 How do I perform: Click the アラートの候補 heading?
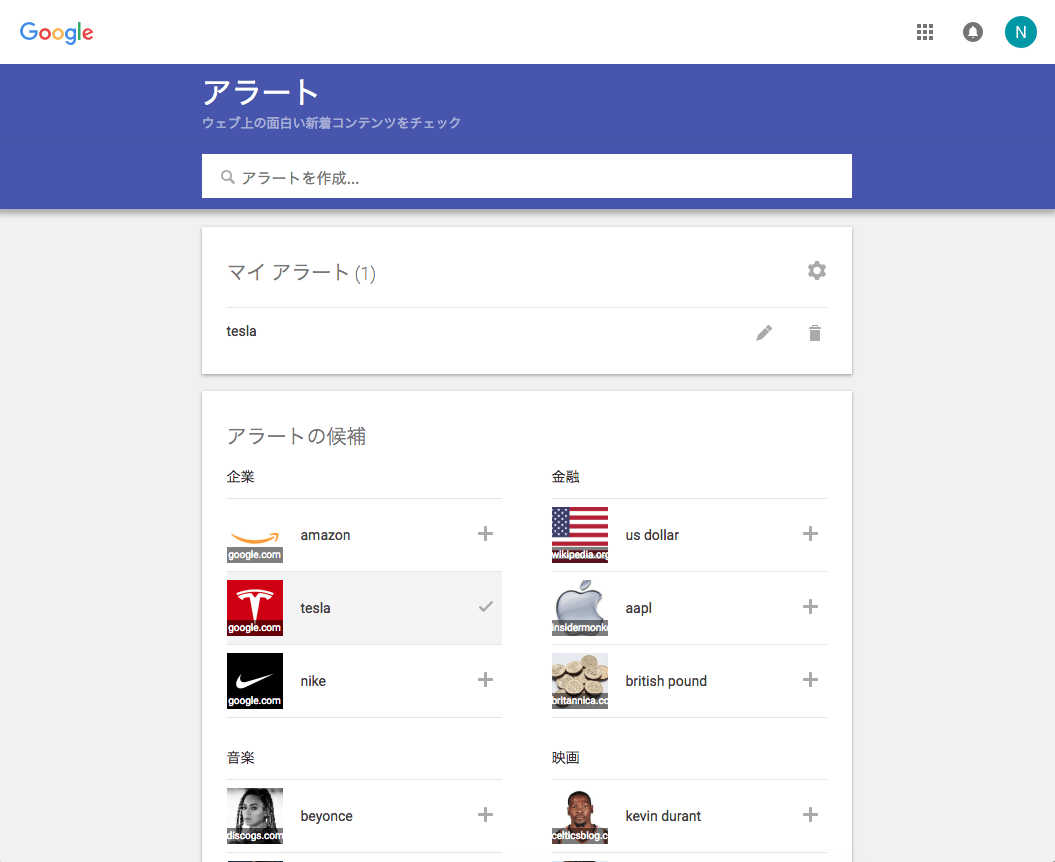[296, 436]
